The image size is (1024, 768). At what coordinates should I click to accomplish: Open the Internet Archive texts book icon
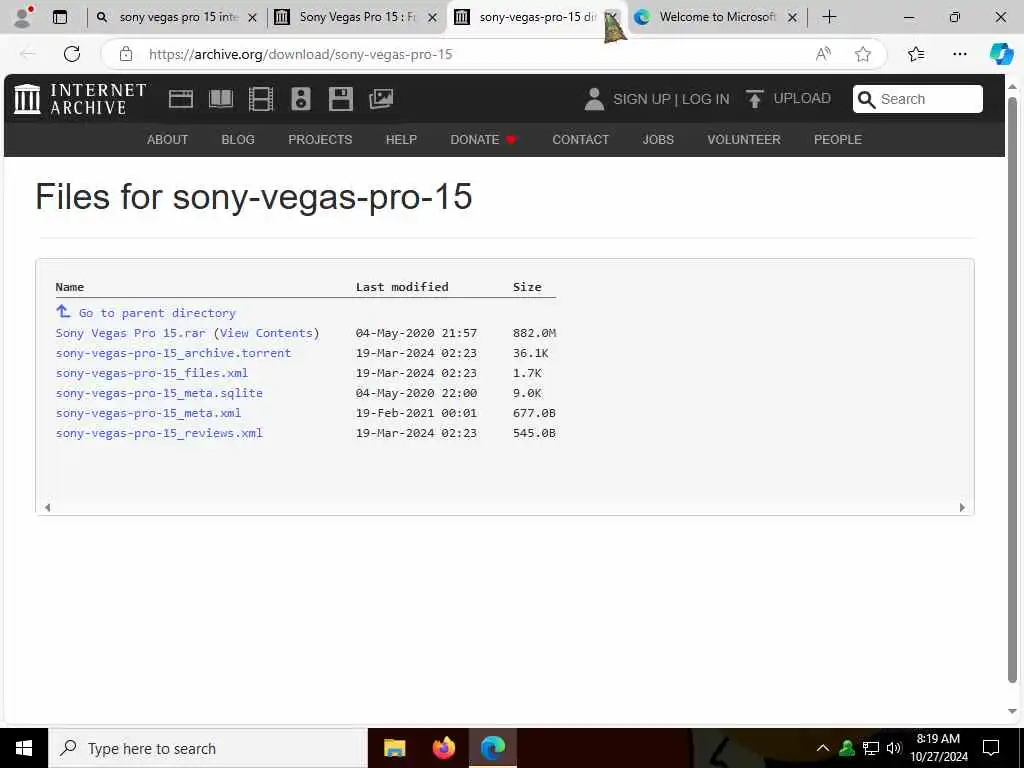coord(221,99)
